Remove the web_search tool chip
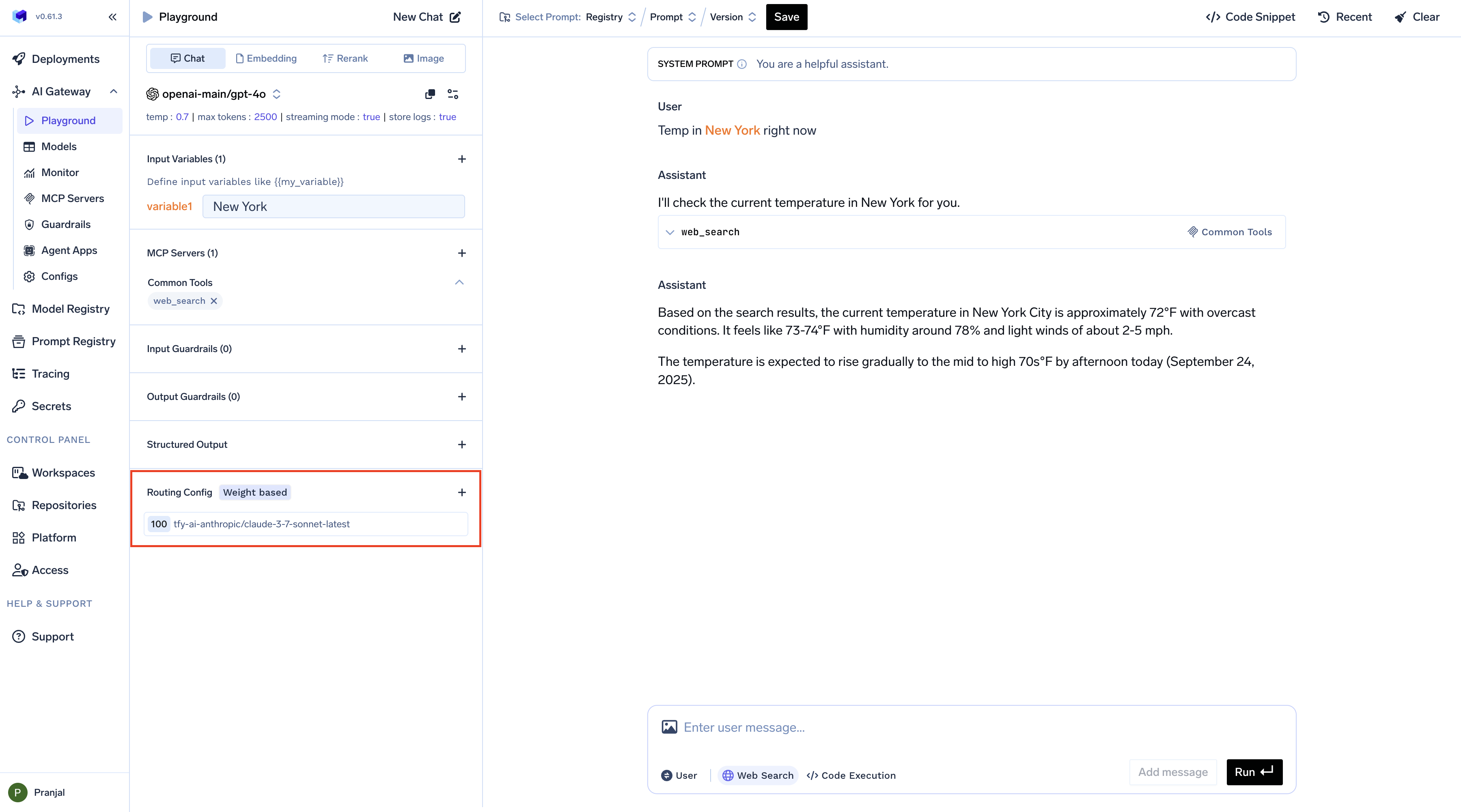Viewport: 1461px width, 812px height. point(214,301)
